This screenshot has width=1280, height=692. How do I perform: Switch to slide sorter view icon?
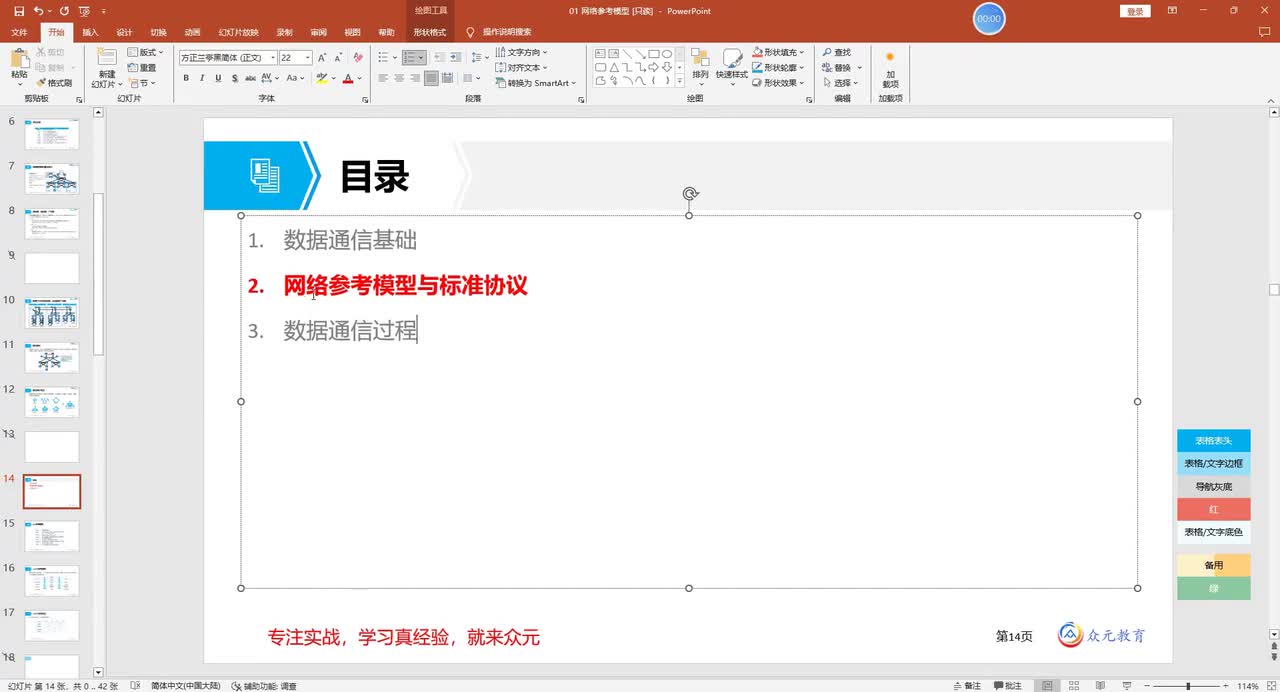click(1072, 686)
